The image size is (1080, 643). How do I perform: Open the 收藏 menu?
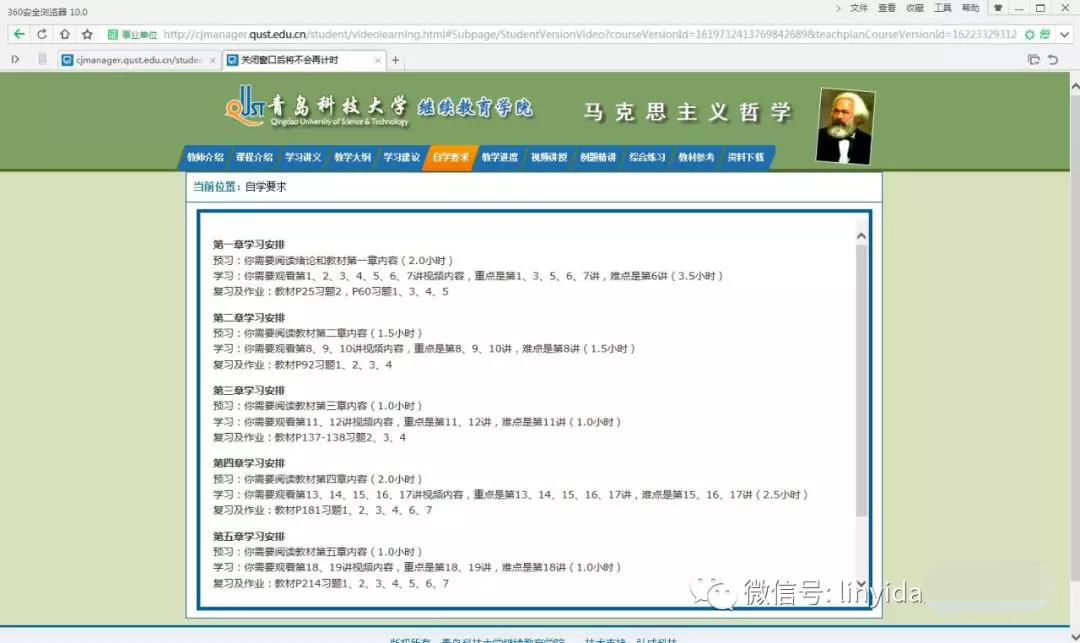pyautogui.click(x=914, y=8)
